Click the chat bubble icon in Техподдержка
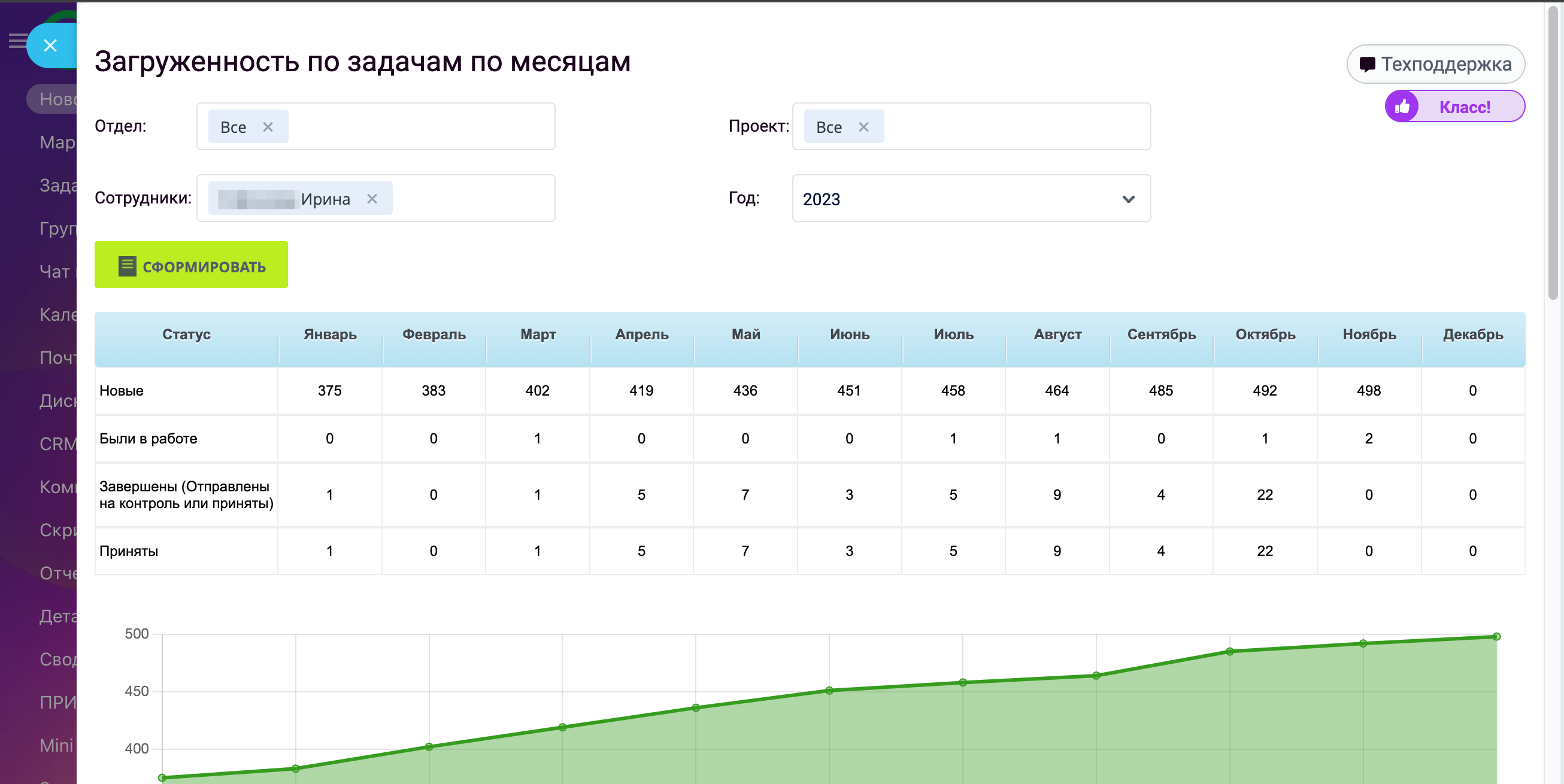This screenshot has height=784, width=1564. pyautogui.click(x=1366, y=64)
